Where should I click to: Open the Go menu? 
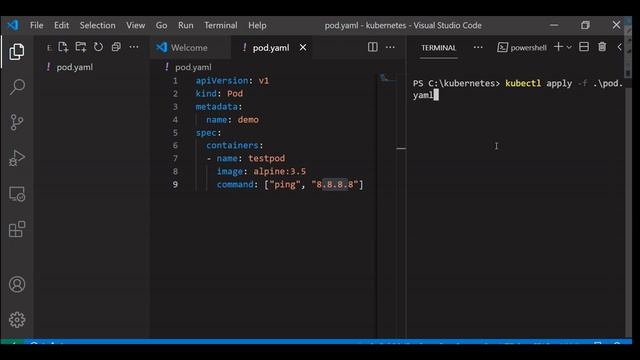point(161,25)
